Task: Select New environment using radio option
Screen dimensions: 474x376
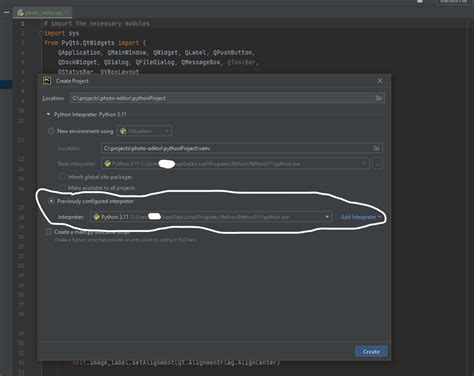Action: pos(51,131)
